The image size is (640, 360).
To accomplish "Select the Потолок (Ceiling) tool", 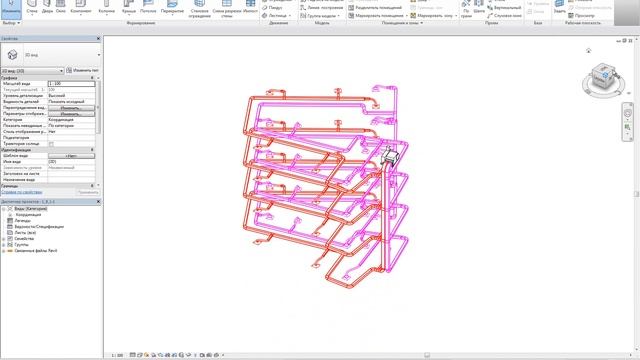I will click(148, 7).
